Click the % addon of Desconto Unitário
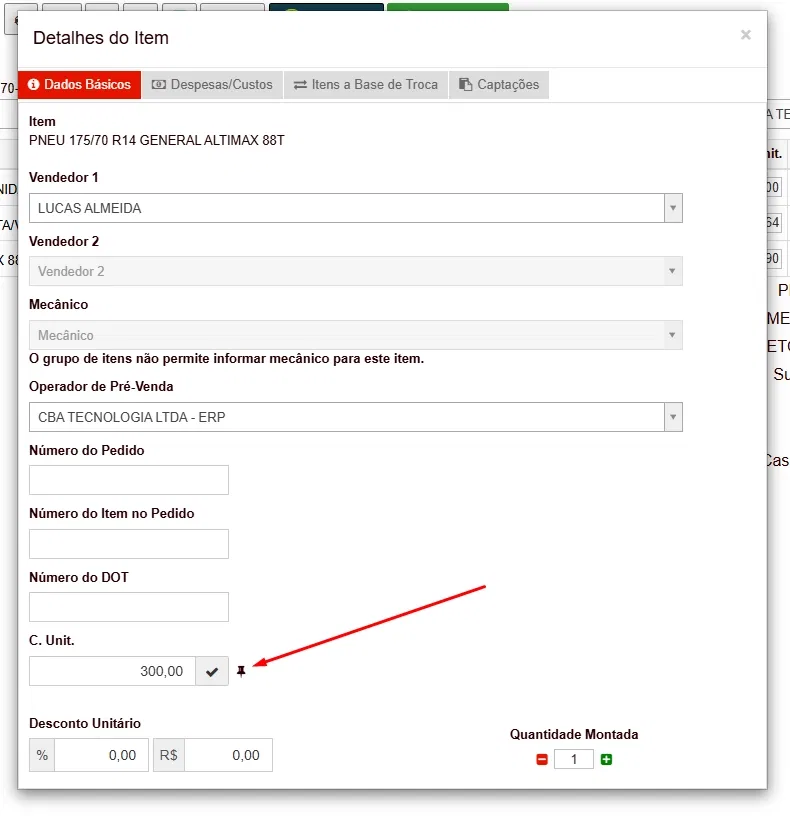790x816 pixels. 42,755
